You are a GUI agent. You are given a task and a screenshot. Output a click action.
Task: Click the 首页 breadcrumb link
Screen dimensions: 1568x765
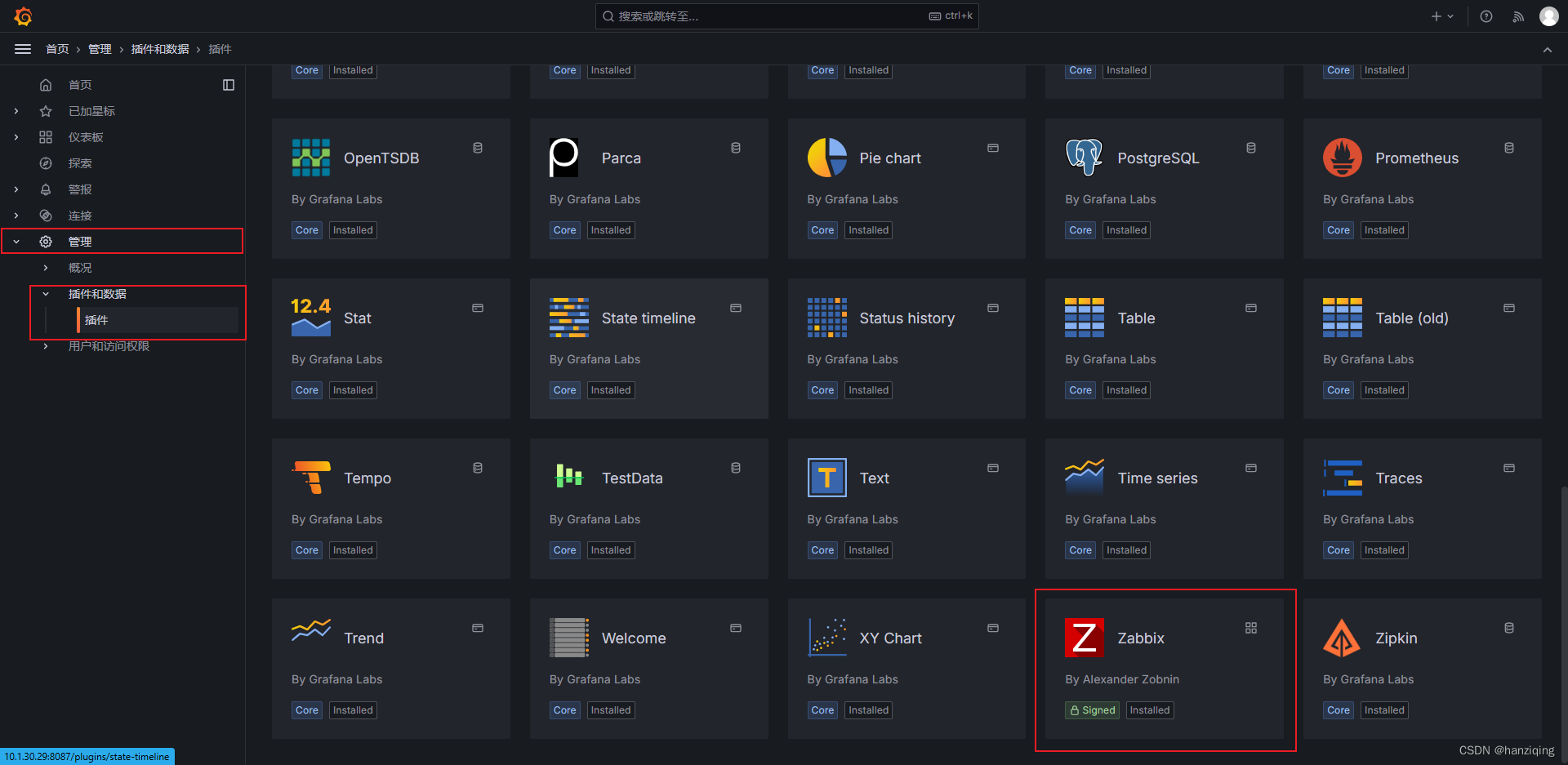[x=57, y=49]
